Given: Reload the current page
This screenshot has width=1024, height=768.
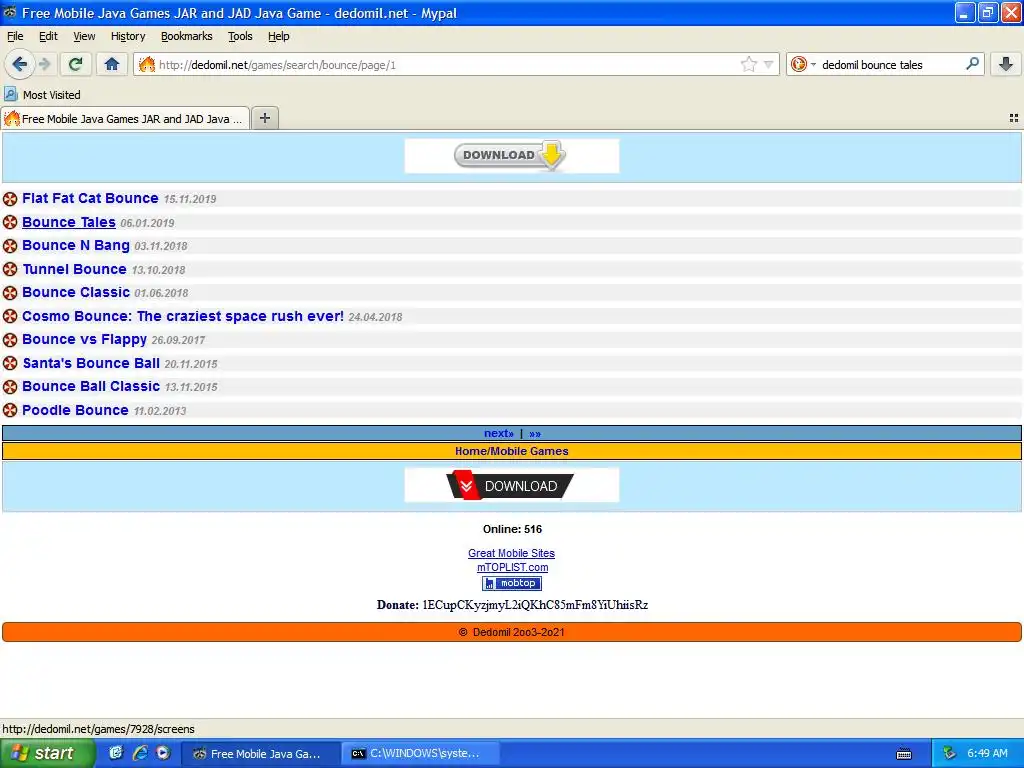Looking at the screenshot, I should (x=75, y=64).
